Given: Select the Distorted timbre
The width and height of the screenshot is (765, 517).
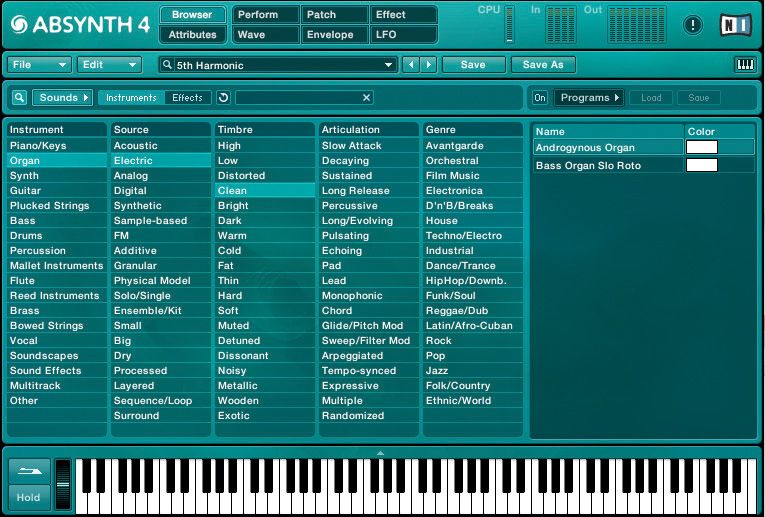Looking at the screenshot, I should pyautogui.click(x=264, y=176).
